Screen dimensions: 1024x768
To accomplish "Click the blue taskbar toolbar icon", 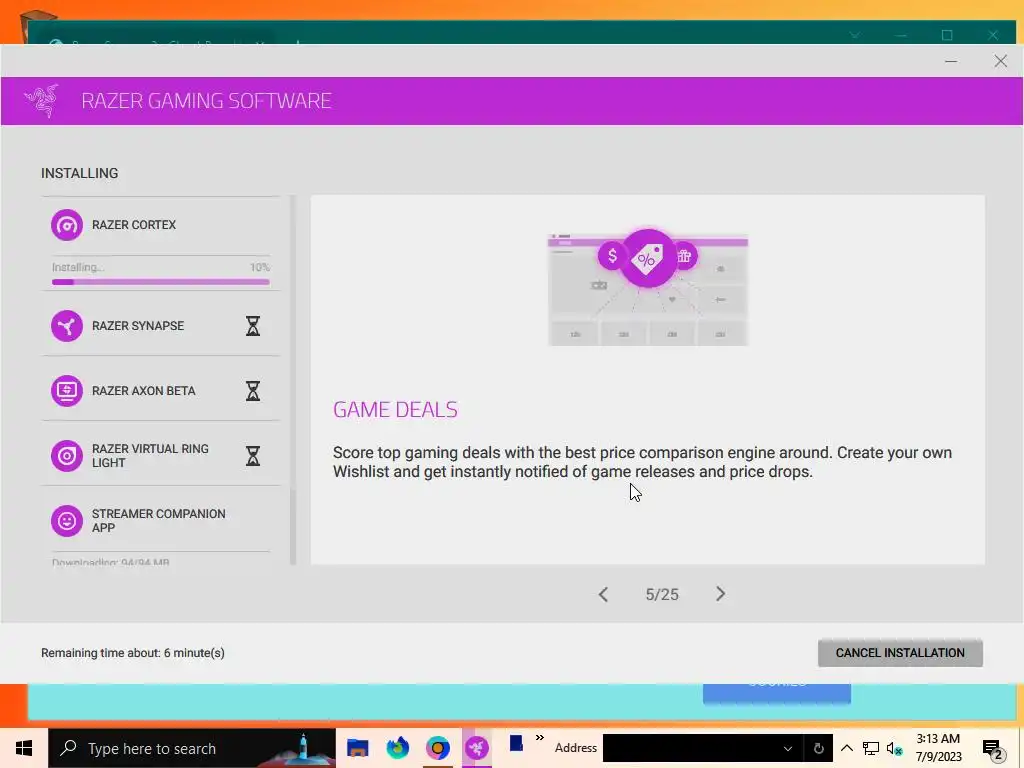I will coord(516,743).
